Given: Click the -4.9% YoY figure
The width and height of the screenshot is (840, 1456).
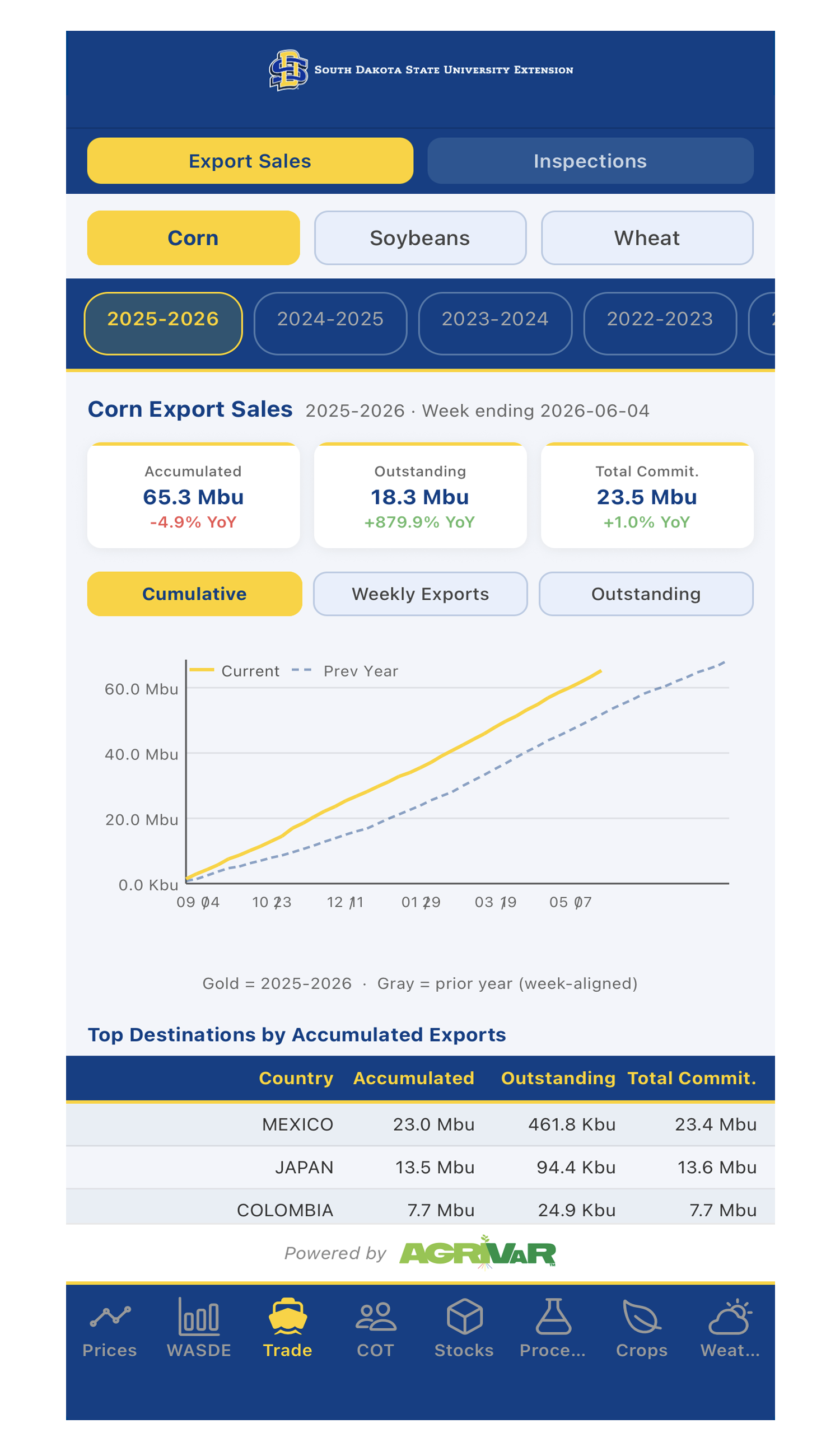Looking at the screenshot, I should (193, 522).
